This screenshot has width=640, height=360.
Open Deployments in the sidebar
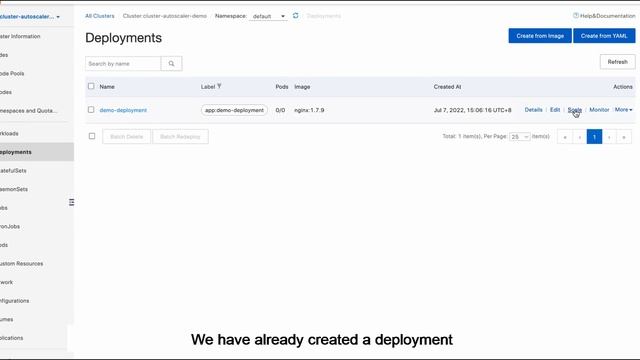coord(37,152)
